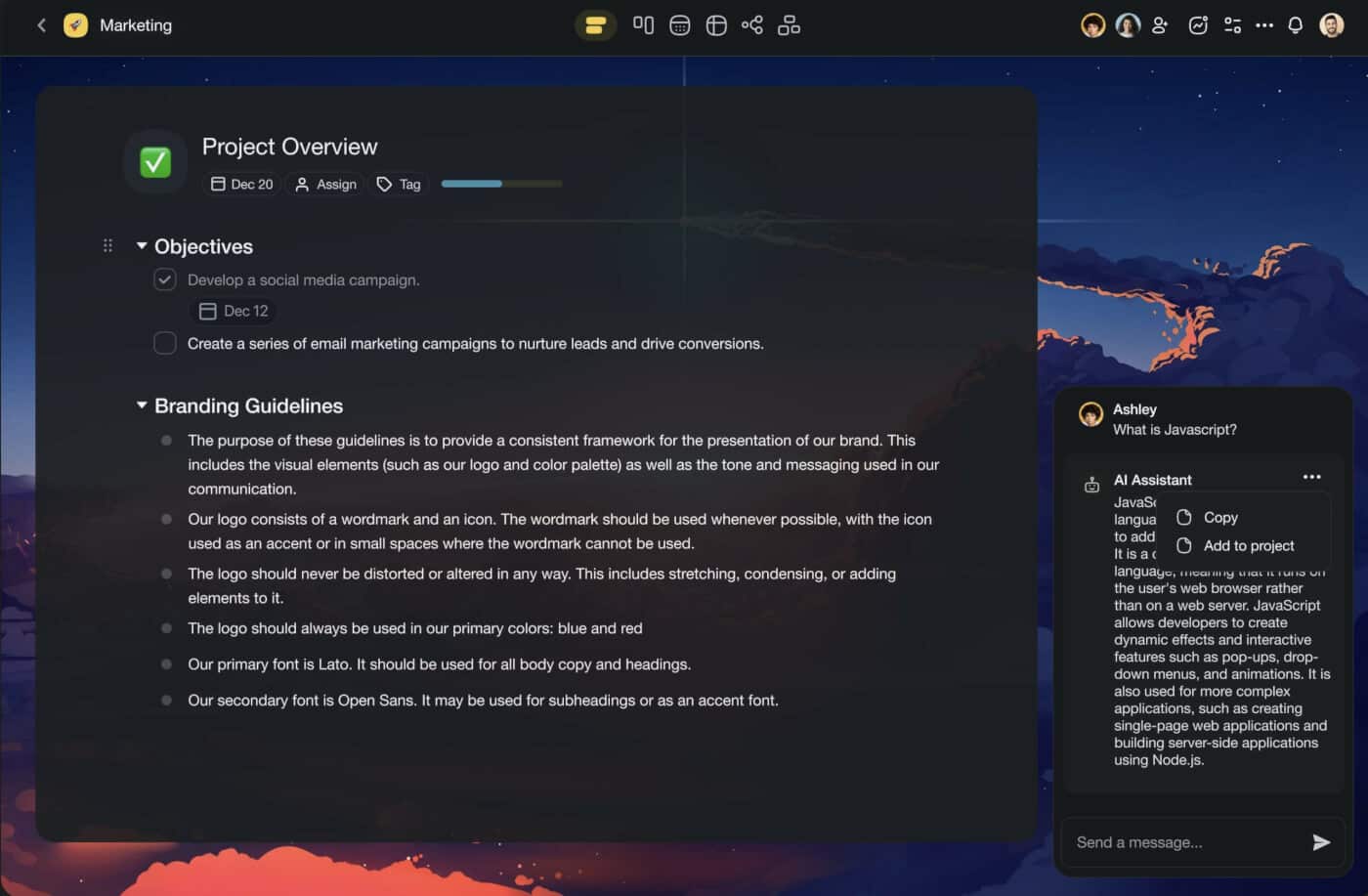Select the Marketing workspace label
The height and width of the screenshot is (896, 1368).
pyautogui.click(x=136, y=25)
